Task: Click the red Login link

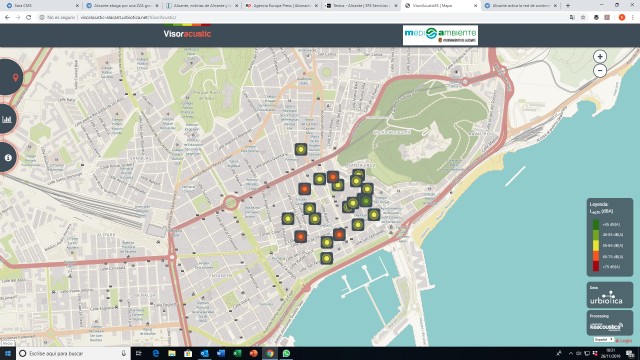Action: [624, 340]
